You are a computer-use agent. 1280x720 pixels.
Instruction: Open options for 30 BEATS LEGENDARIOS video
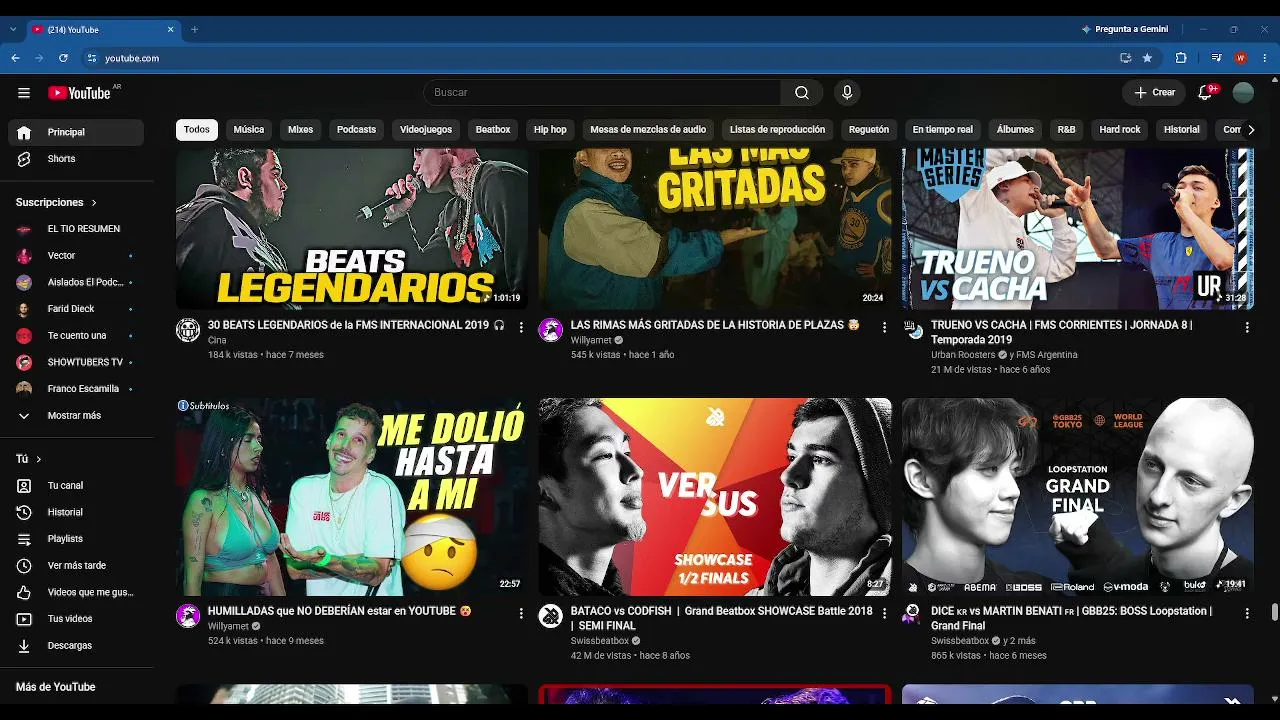coord(521,327)
